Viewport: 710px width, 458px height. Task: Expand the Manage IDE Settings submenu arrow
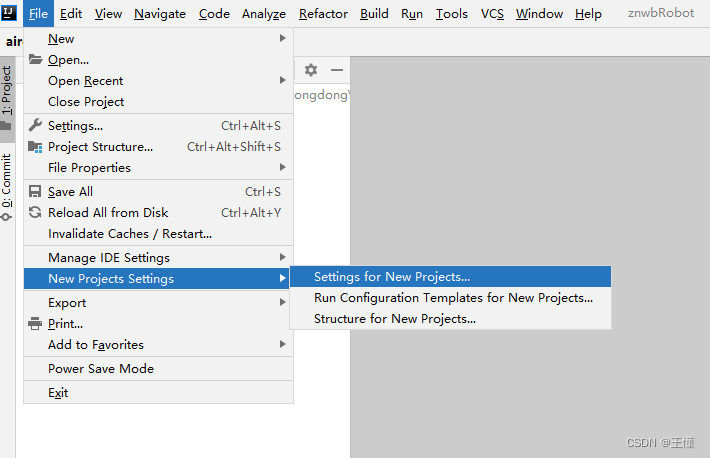coord(283,257)
